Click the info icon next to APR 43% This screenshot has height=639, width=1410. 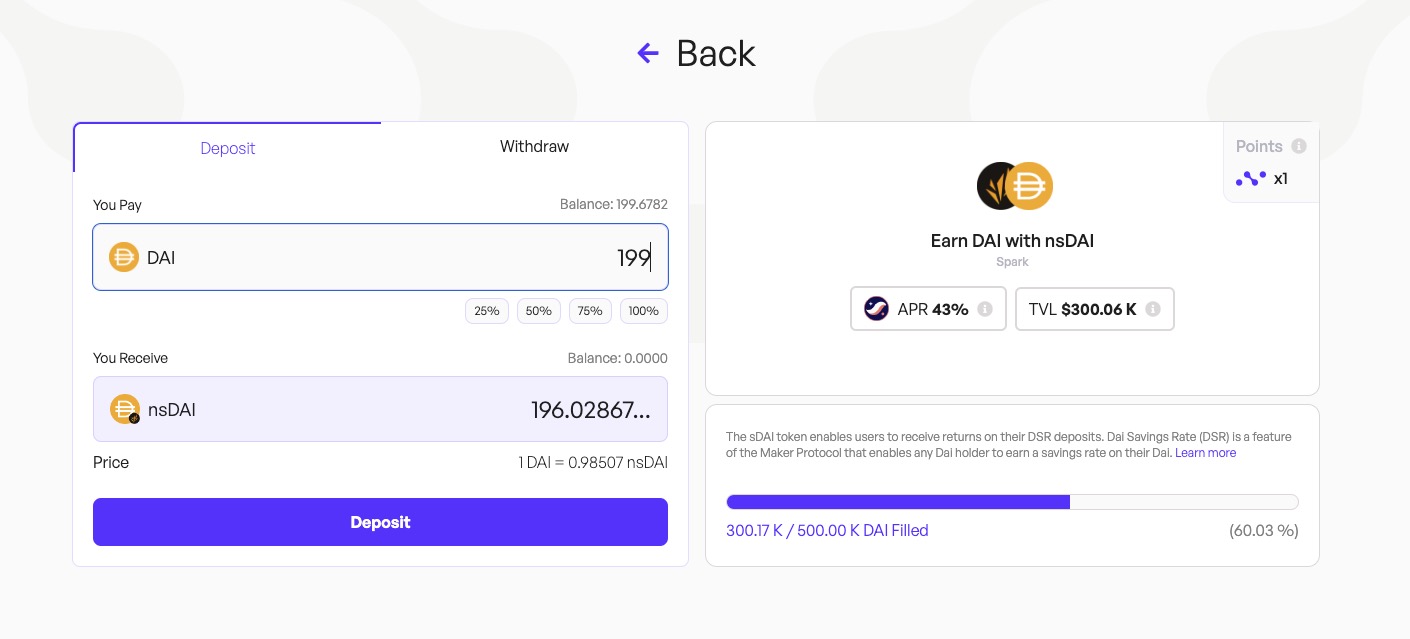(984, 309)
